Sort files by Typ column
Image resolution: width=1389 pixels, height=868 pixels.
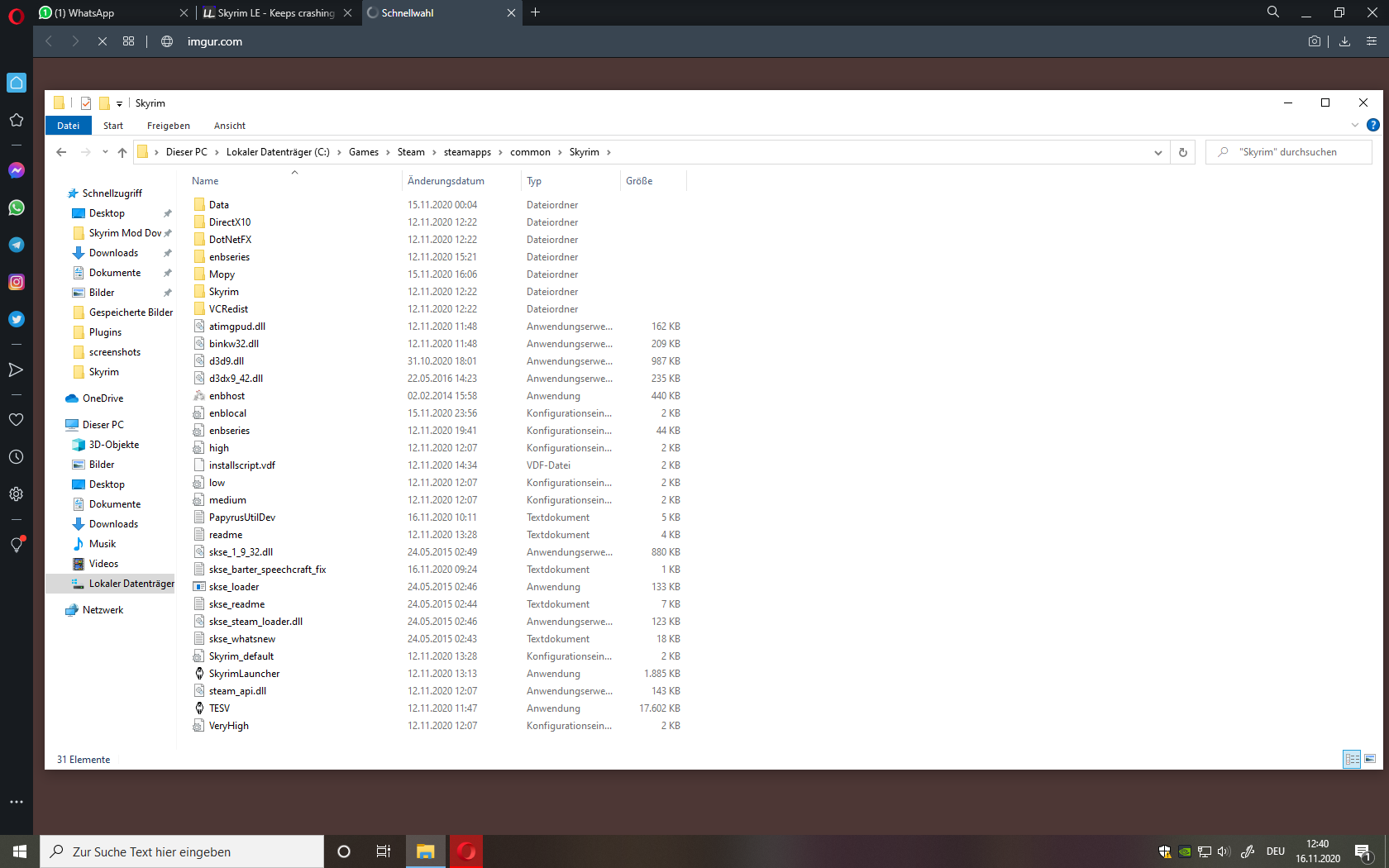coord(570,181)
